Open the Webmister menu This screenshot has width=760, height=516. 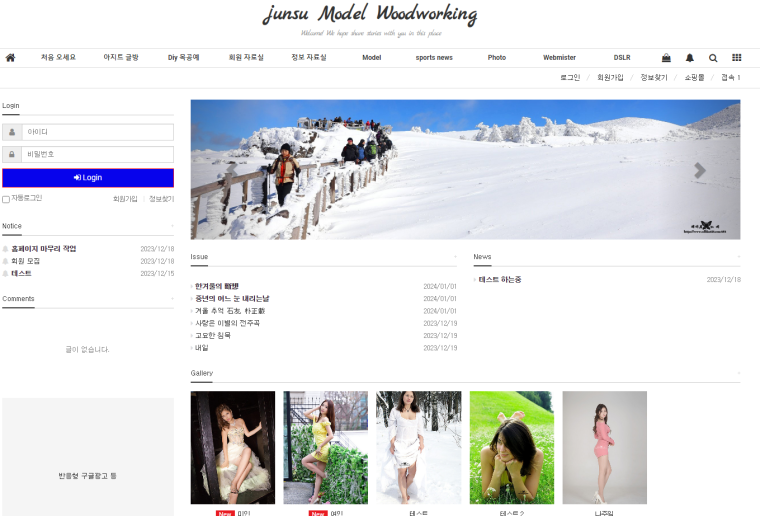pyautogui.click(x=559, y=57)
